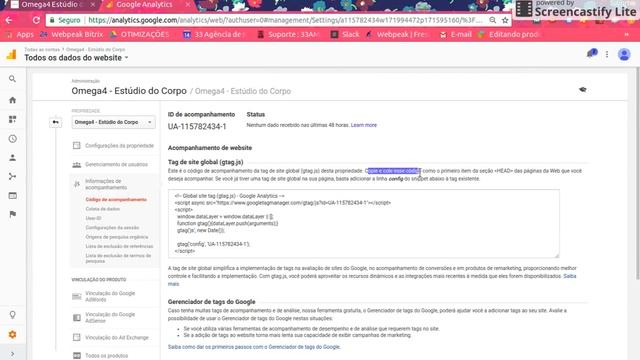The width and height of the screenshot is (640, 360).
Task: Show more bookmarks chevron
Action: point(627,35)
